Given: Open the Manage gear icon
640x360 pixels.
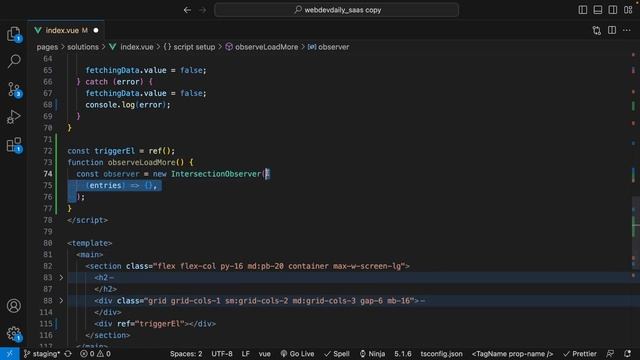Looking at the screenshot, I should point(14,333).
